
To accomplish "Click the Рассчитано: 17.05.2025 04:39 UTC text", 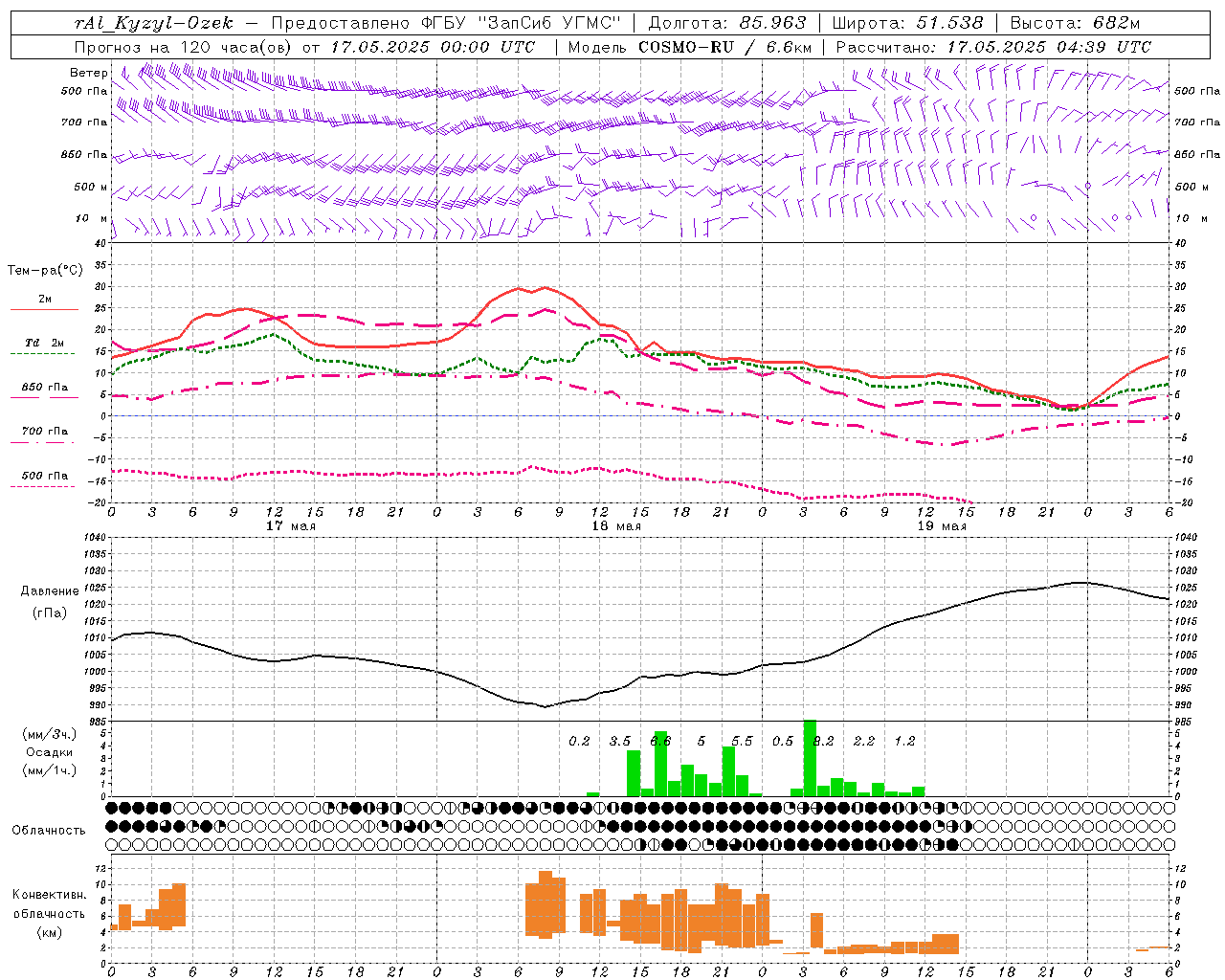I will 993,47.
